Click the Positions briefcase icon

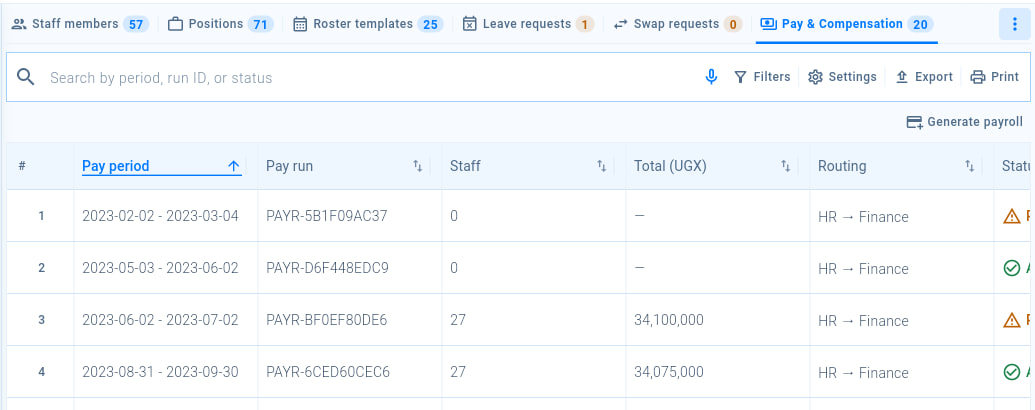[175, 24]
